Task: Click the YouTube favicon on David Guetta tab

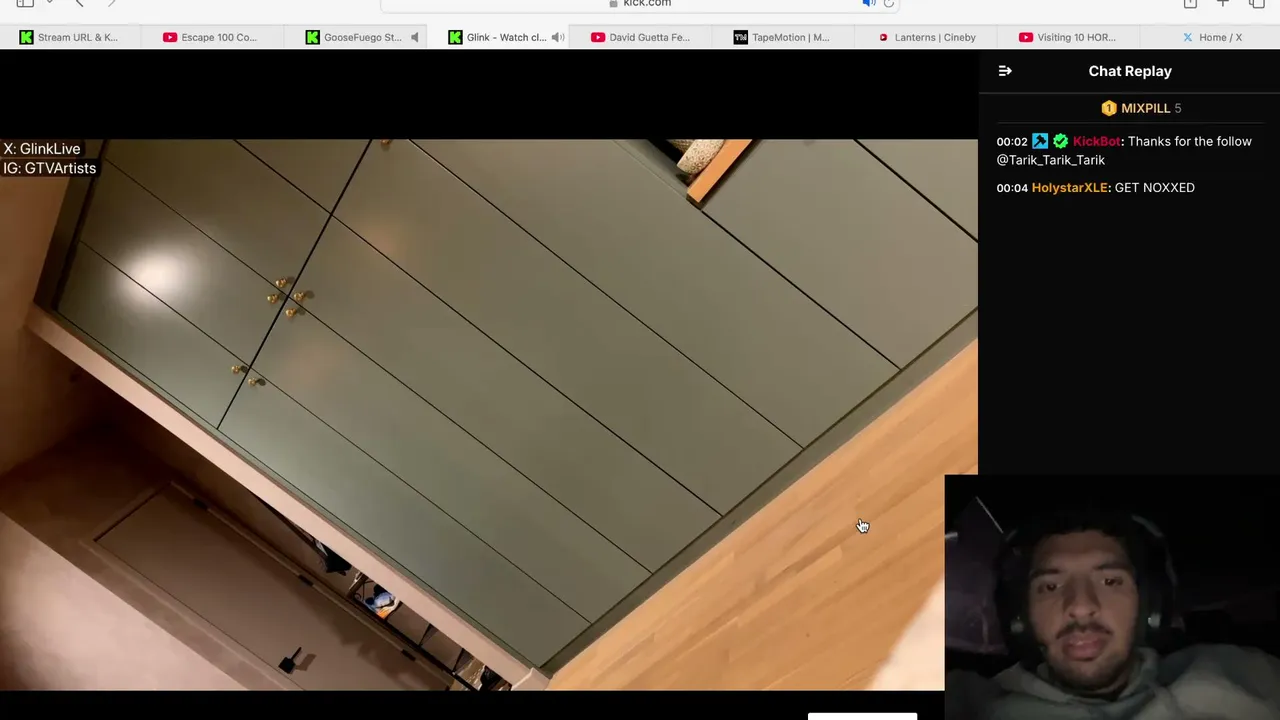Action: pos(598,37)
